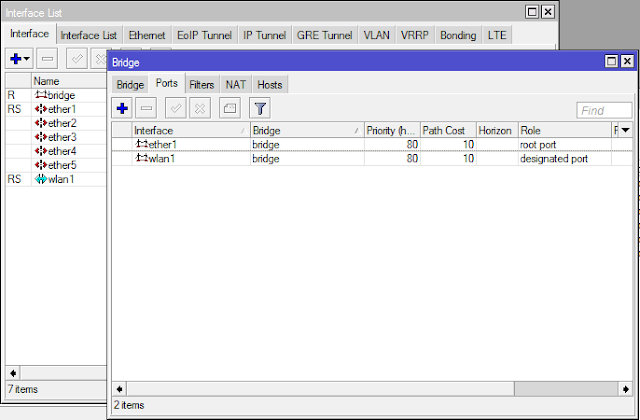This screenshot has height=420, width=640.
Task: Select wlan1 row in bridge ports table
Action: point(372,158)
